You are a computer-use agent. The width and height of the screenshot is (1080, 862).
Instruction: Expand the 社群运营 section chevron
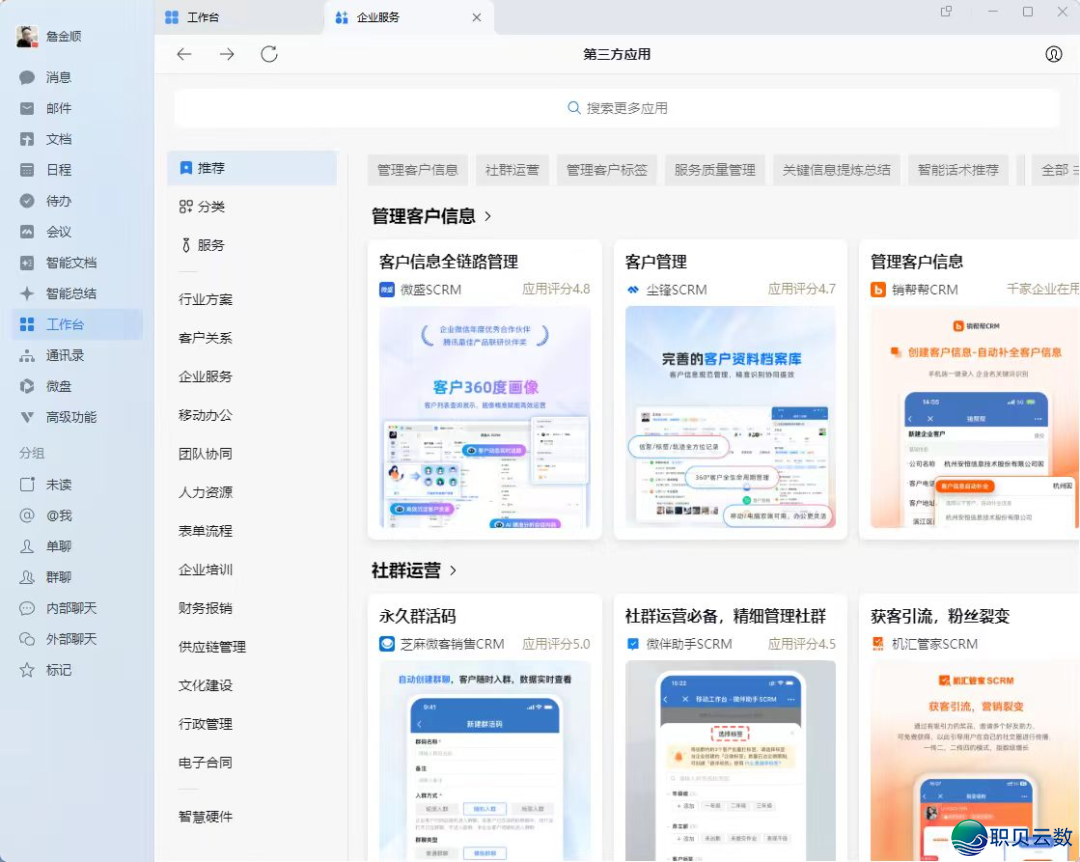(x=453, y=571)
